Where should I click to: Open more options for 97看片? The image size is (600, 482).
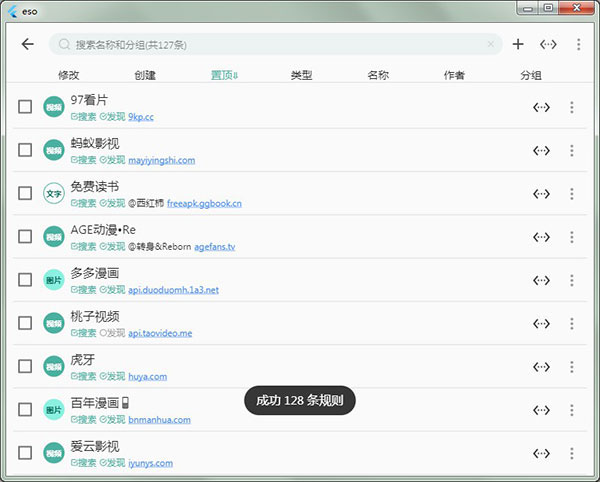[572, 107]
